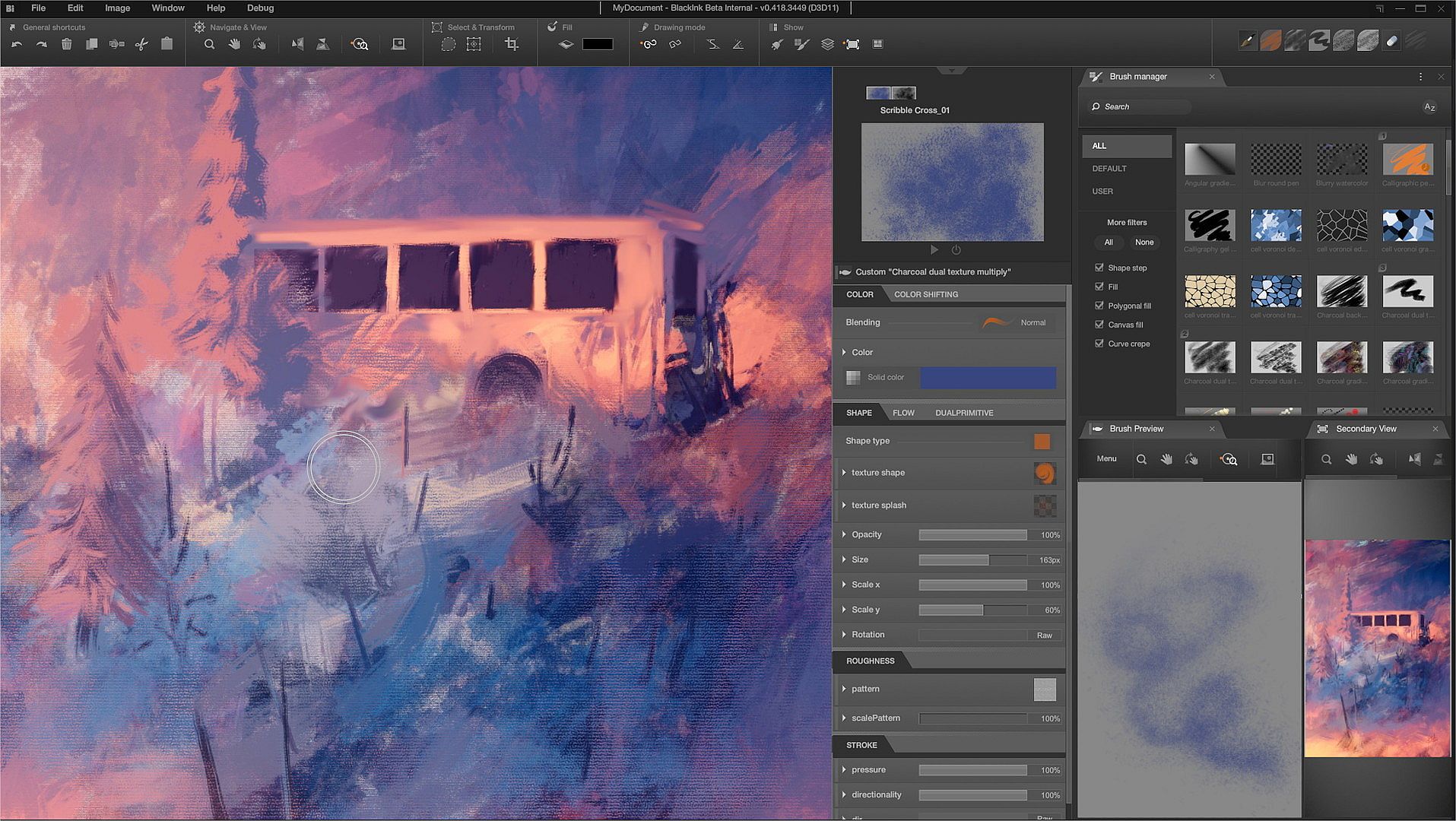Open the layers stack icon
This screenshot has width=1456, height=821.
pyautogui.click(x=827, y=45)
